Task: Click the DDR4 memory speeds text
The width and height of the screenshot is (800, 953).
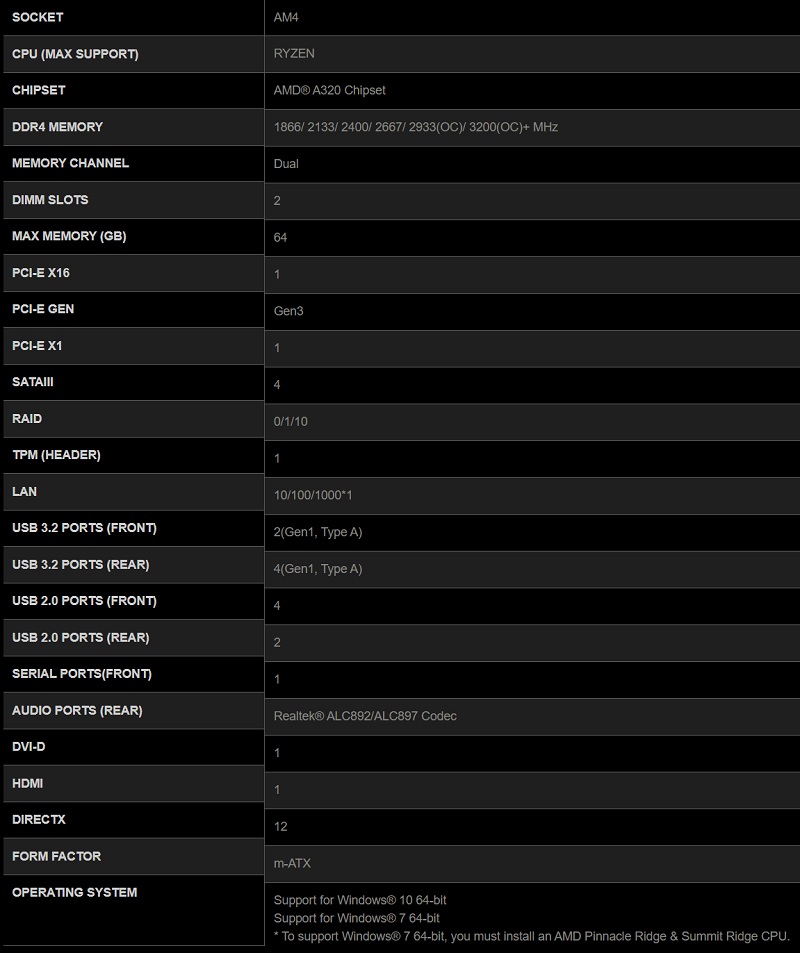Action: click(415, 127)
